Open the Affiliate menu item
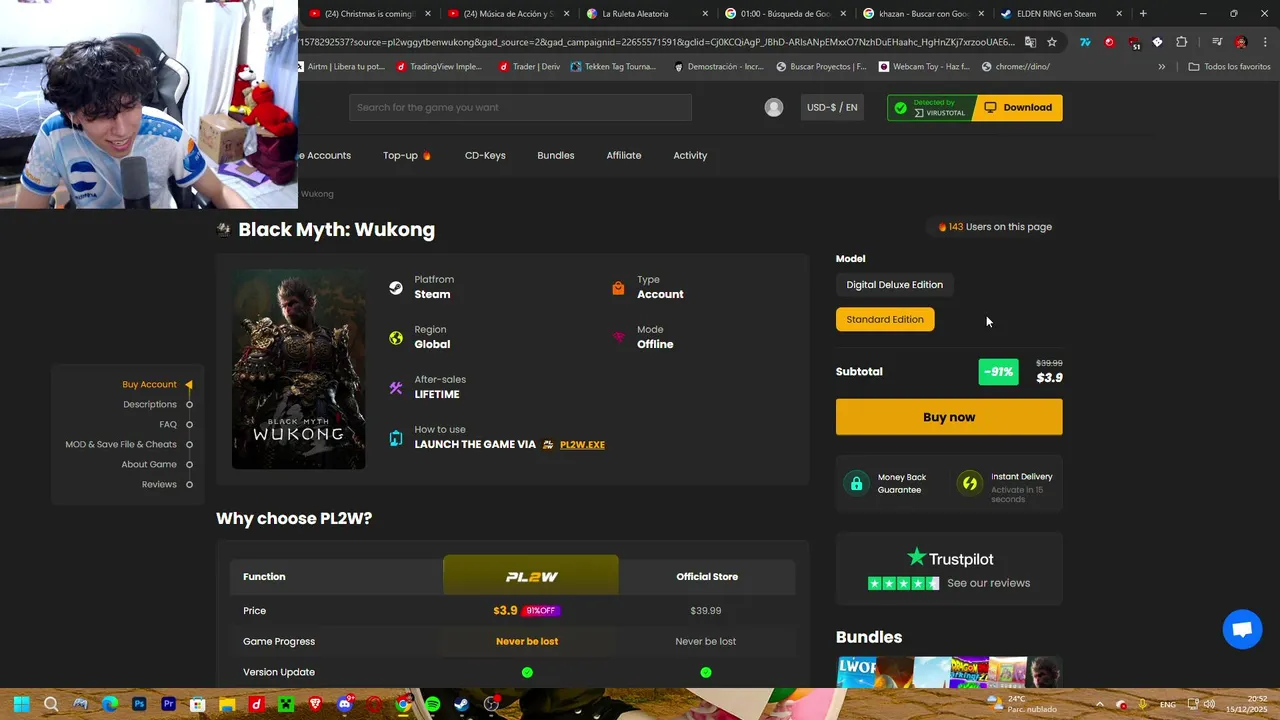Viewport: 1280px width, 720px height. click(624, 155)
